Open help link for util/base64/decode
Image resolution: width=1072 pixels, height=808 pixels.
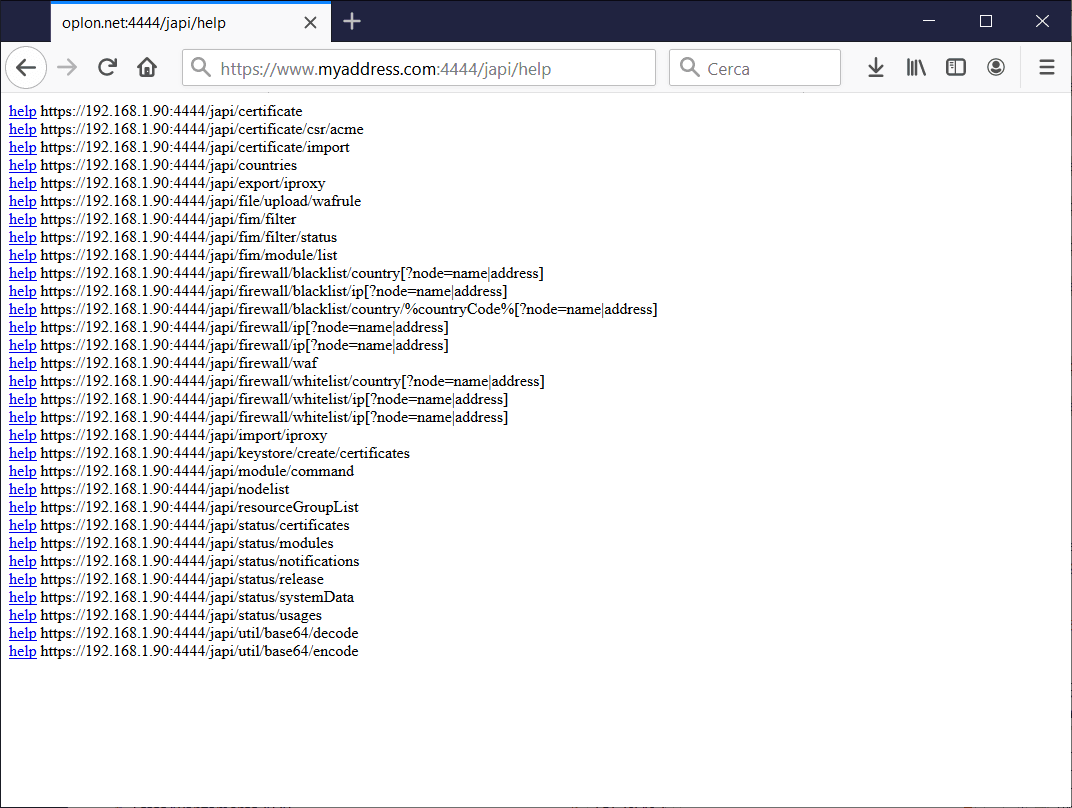pyautogui.click(x=23, y=634)
